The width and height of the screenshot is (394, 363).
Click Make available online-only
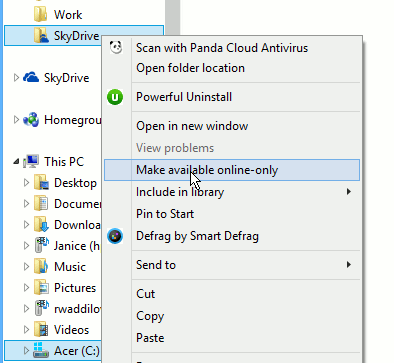pyautogui.click(x=232, y=170)
